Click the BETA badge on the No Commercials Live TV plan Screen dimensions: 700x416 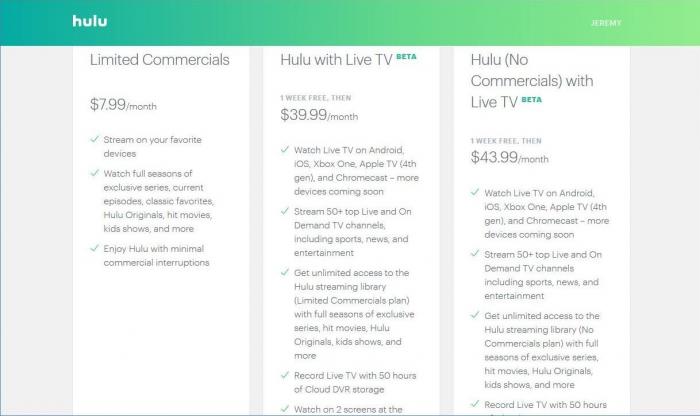coord(532,100)
